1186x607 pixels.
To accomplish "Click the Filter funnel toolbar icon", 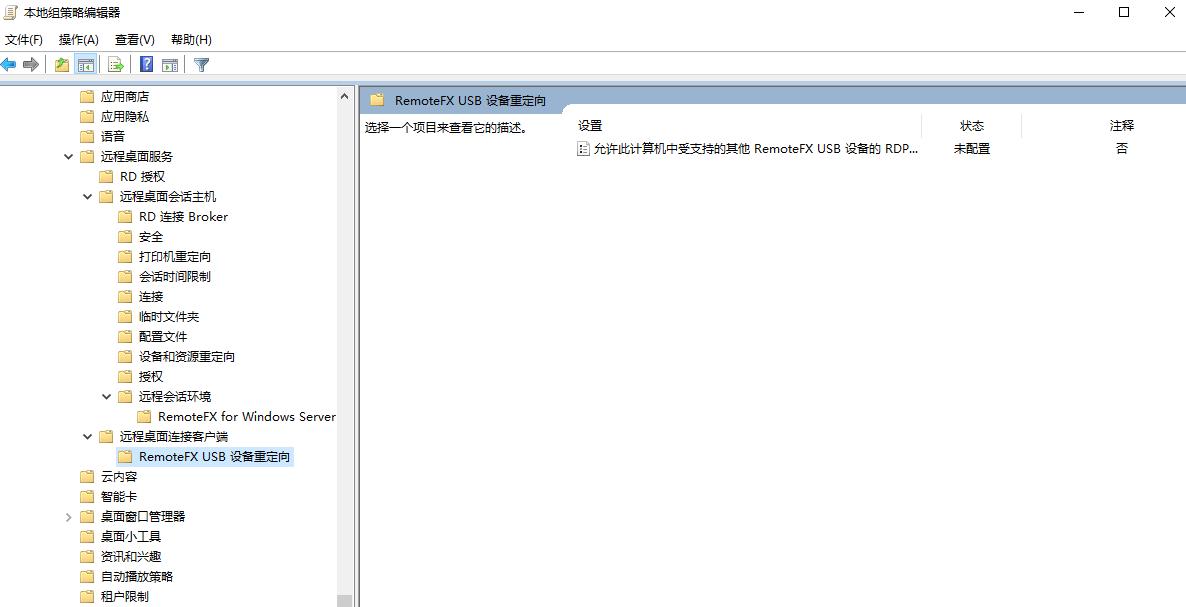I will [x=201, y=65].
